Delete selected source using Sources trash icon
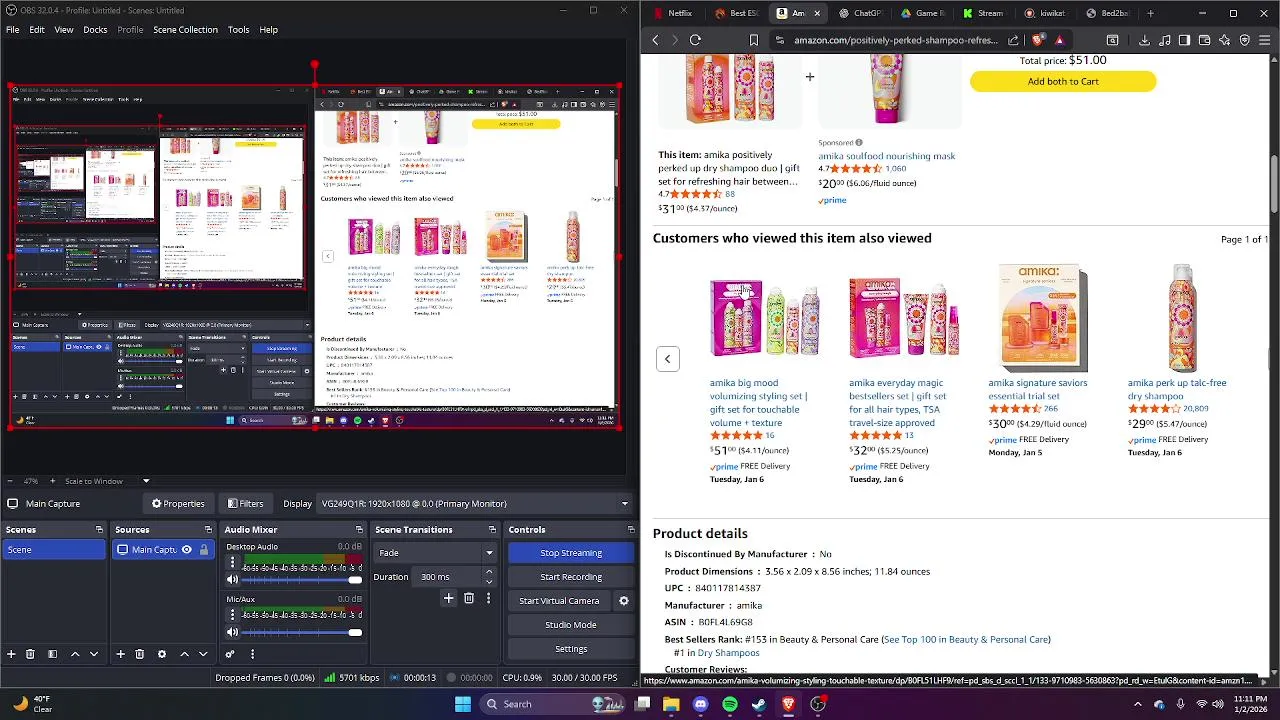 [x=139, y=654]
